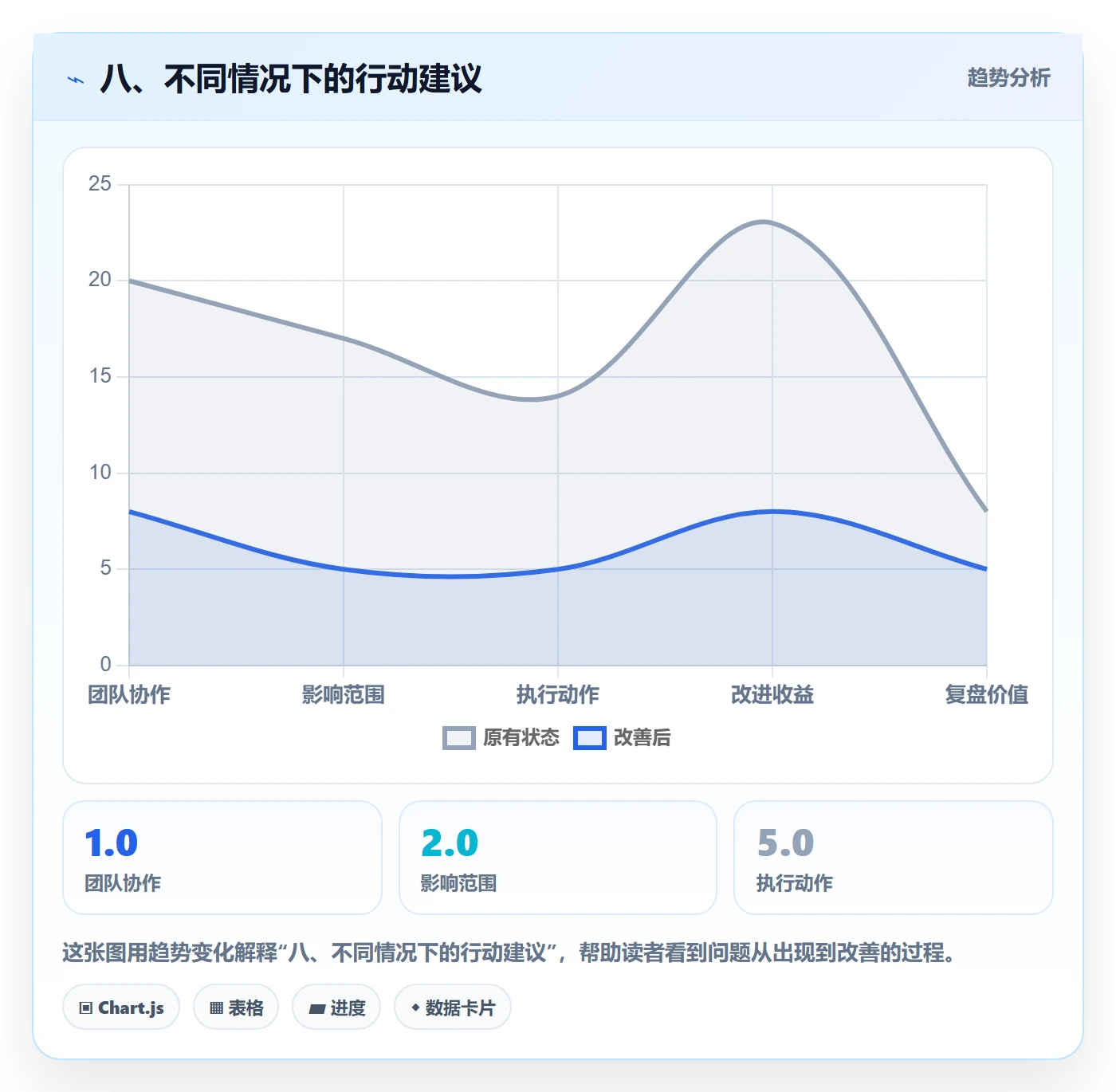The width and height of the screenshot is (1116, 1092).
Task: Click the y-axis value 25
Action: coord(100,184)
